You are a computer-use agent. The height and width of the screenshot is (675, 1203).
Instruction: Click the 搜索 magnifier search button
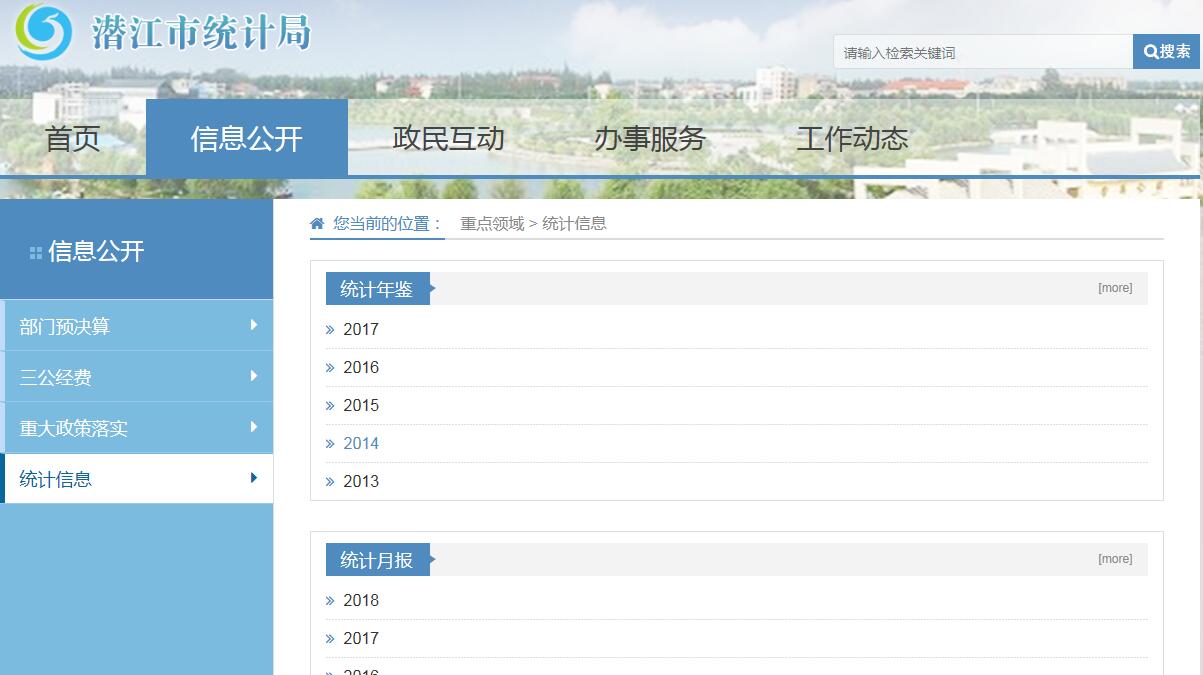click(1166, 52)
